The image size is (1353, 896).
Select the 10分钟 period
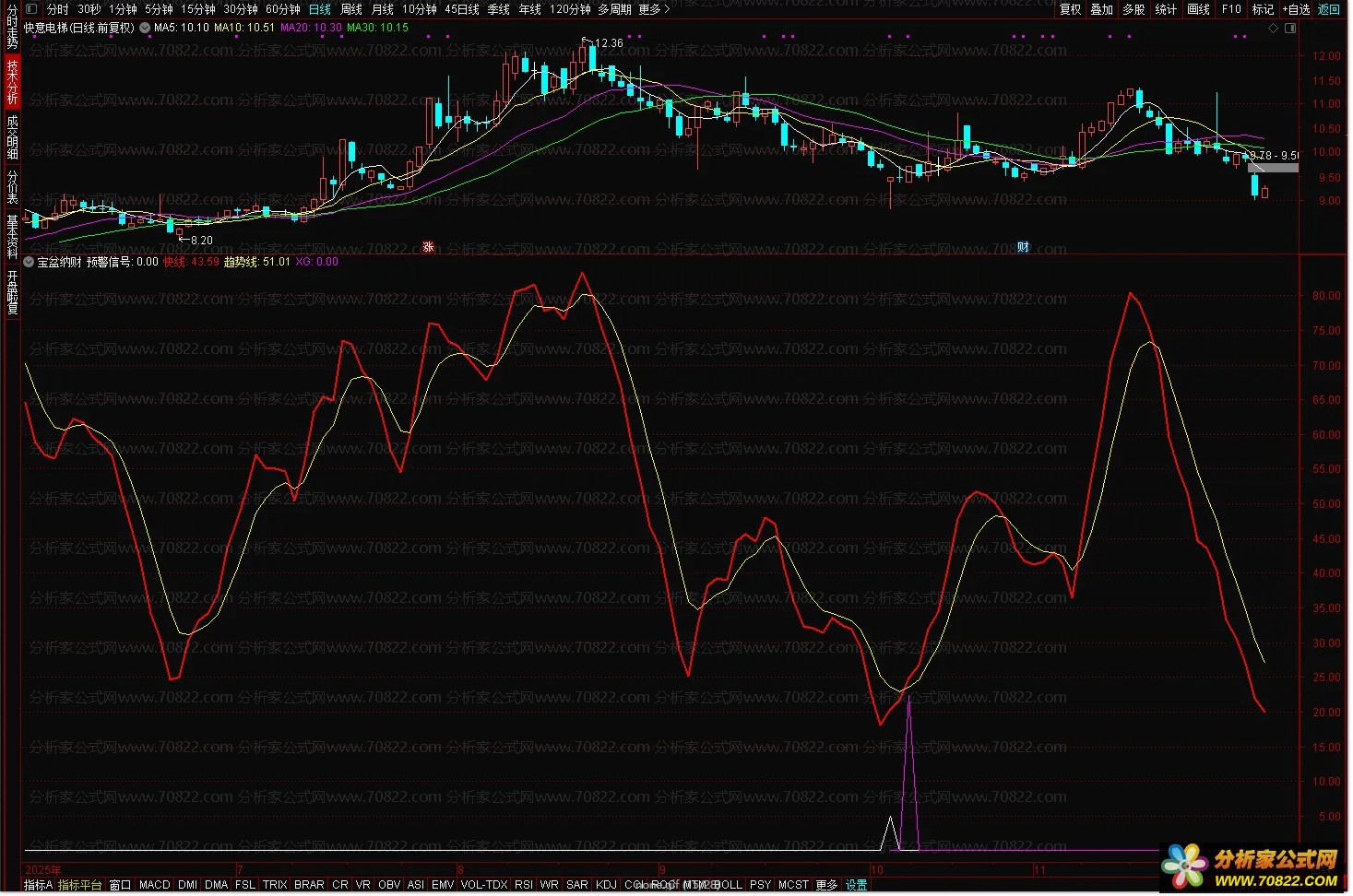(420, 9)
